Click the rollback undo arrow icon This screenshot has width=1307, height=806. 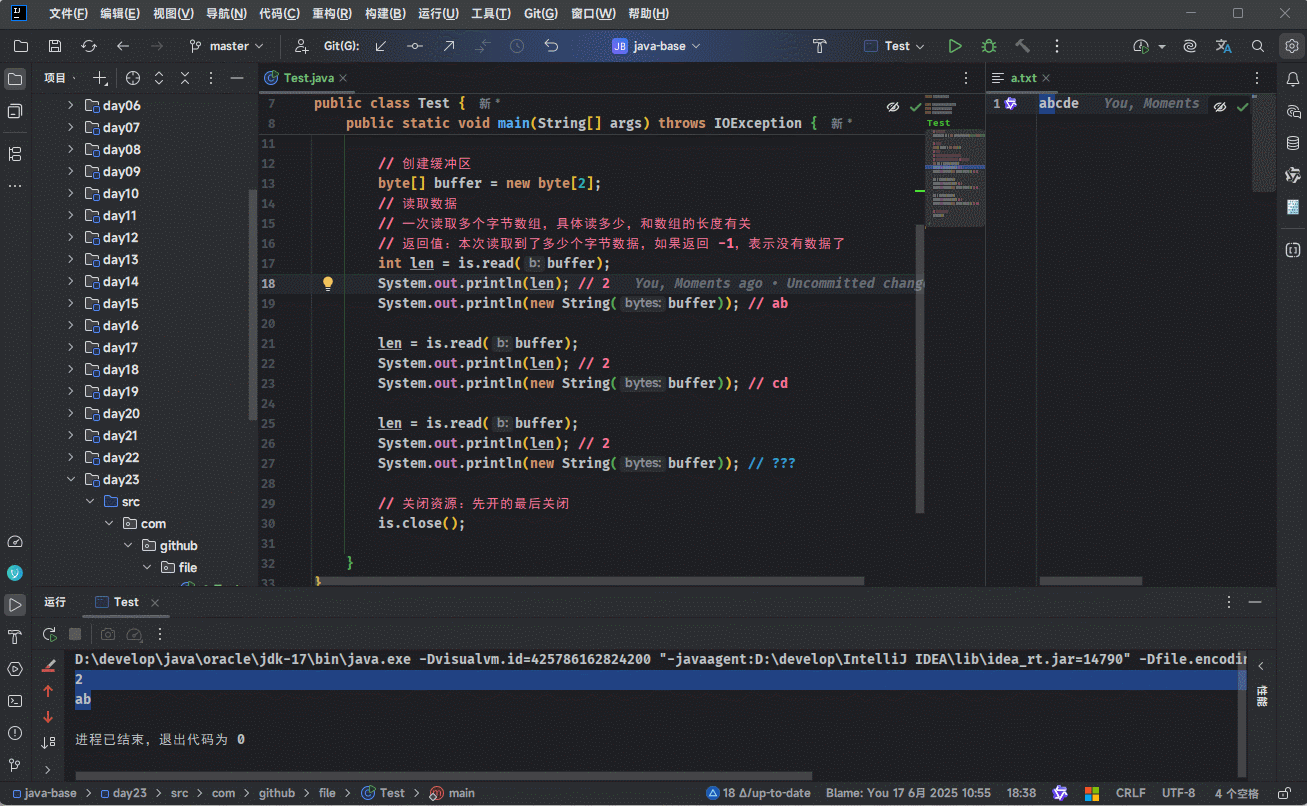pos(551,46)
